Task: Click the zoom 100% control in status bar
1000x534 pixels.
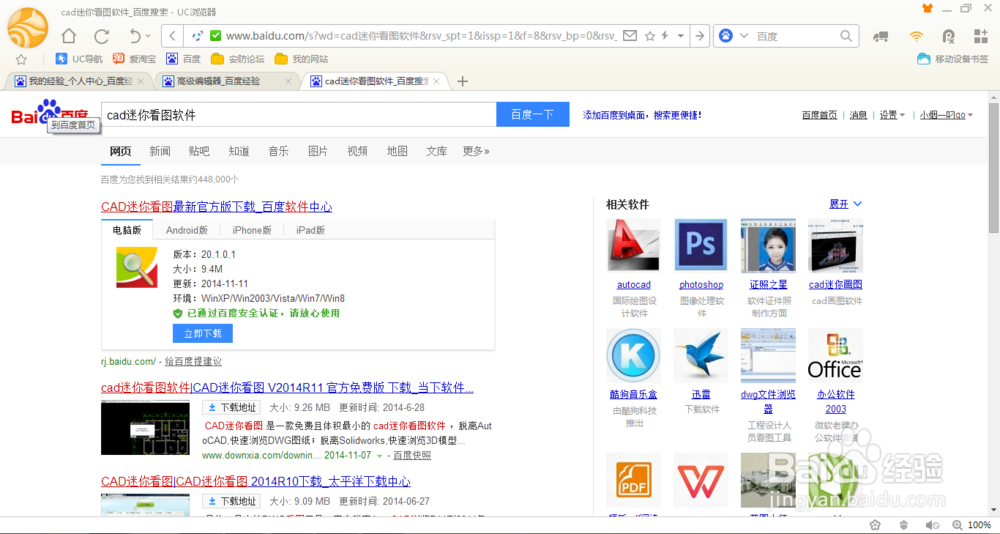Action: point(972,525)
